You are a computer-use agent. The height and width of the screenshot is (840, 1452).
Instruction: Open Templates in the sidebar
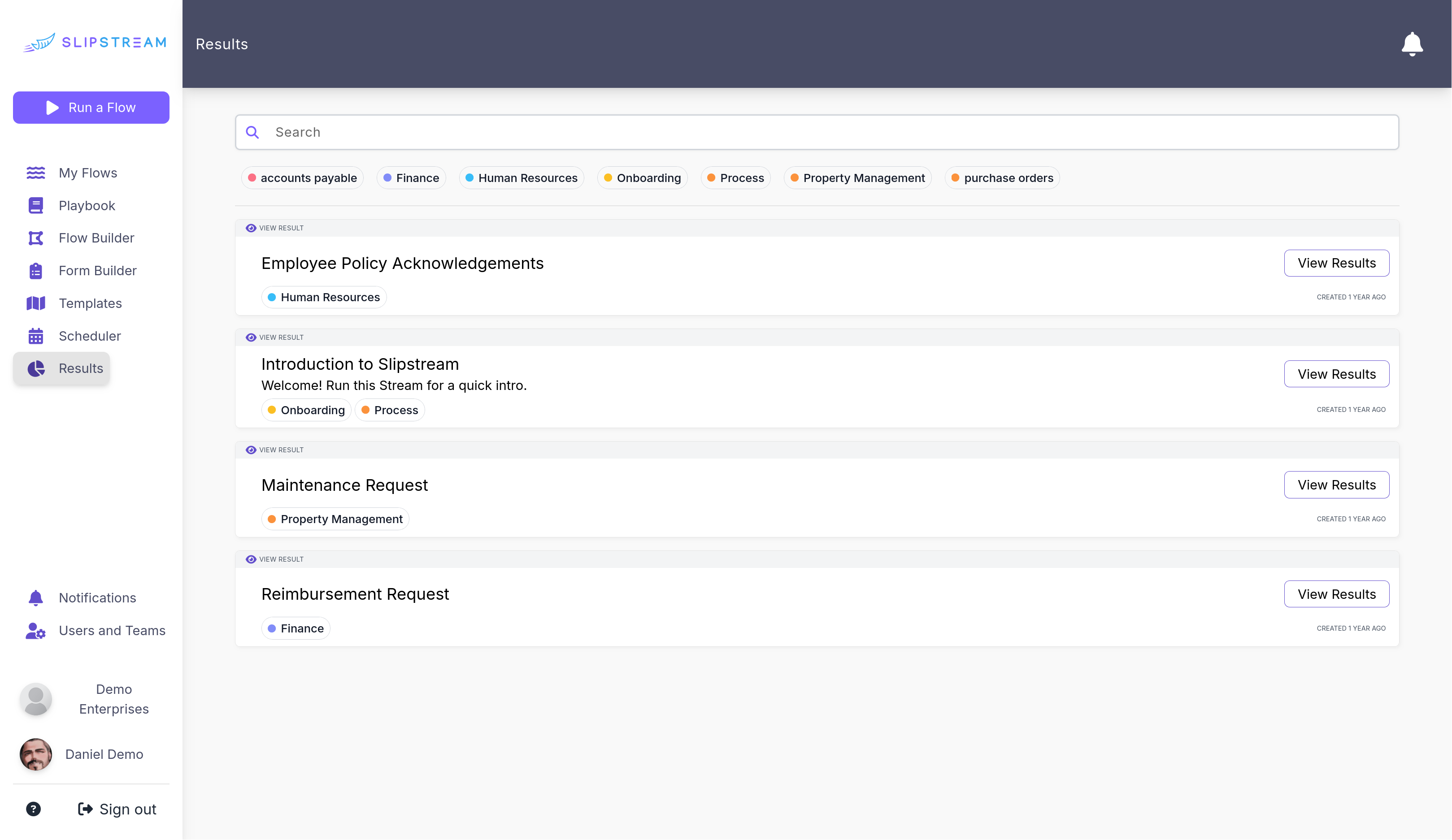coord(90,303)
